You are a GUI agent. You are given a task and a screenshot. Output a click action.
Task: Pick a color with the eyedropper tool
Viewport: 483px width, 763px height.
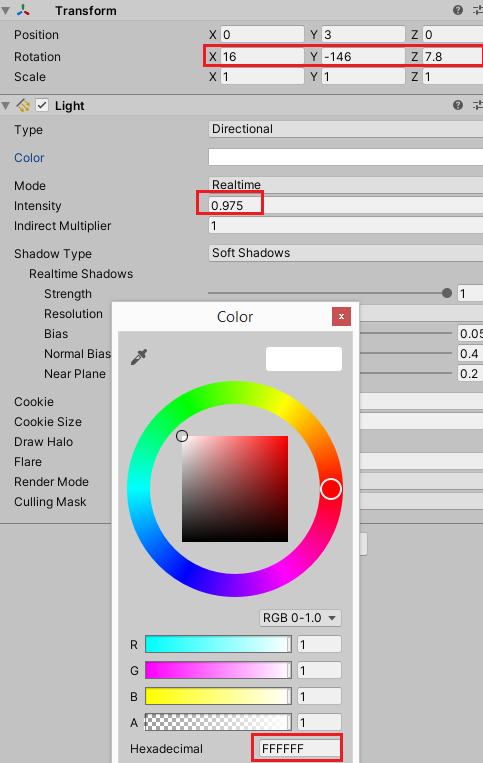139,357
